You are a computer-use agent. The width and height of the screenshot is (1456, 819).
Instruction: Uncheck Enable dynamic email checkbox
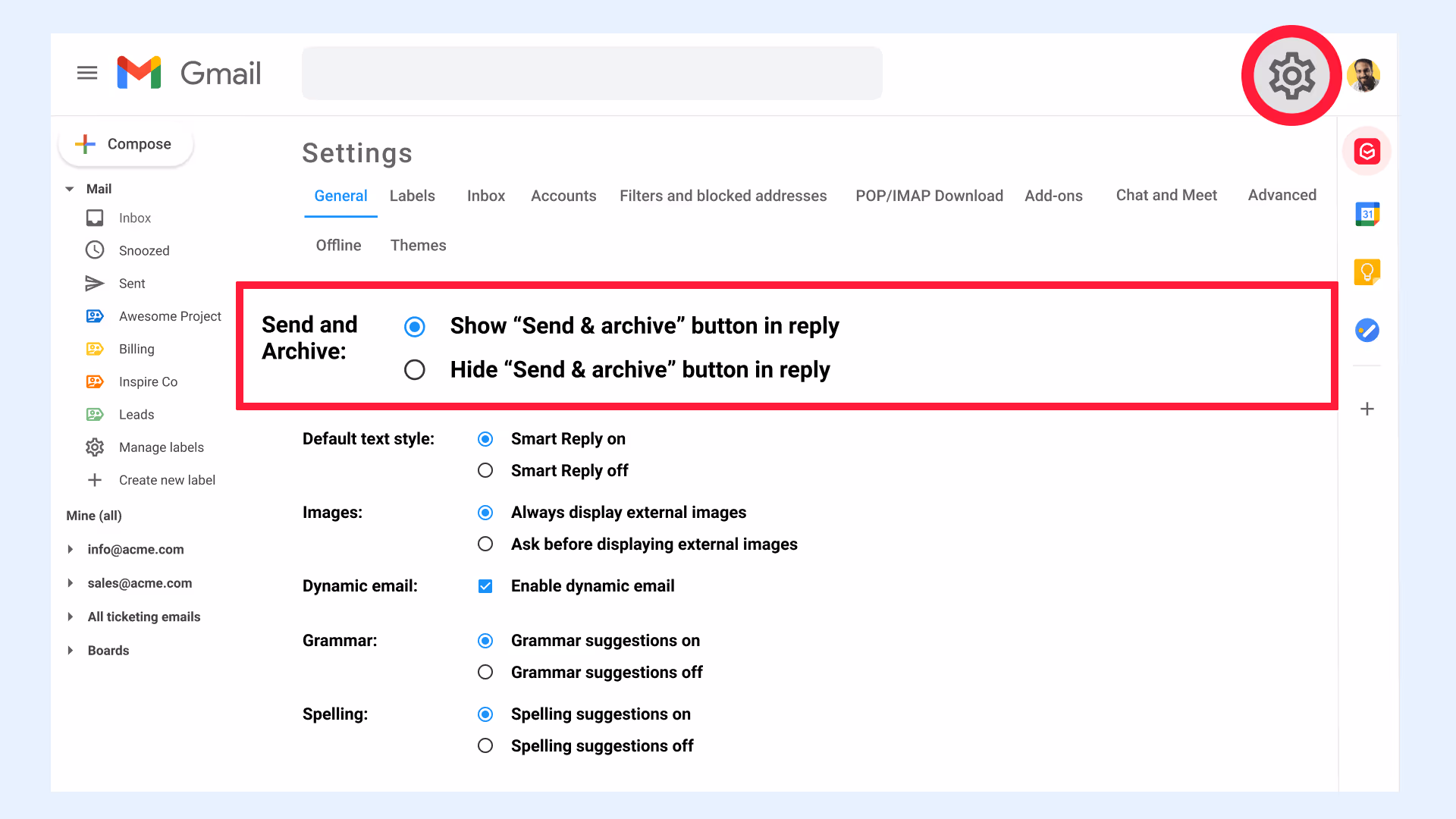coord(485,586)
